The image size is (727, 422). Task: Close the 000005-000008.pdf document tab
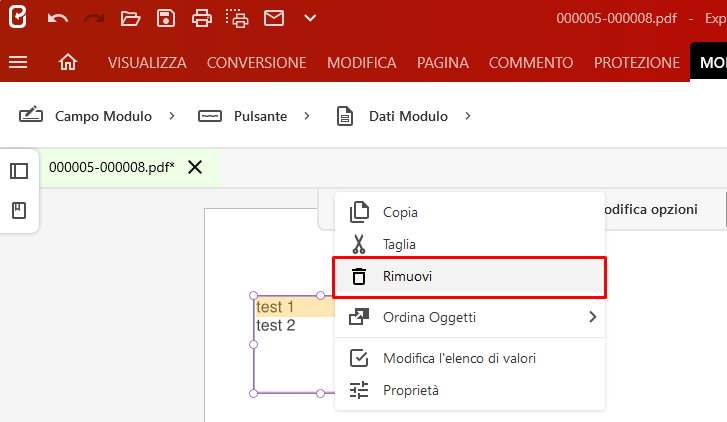[x=195, y=167]
